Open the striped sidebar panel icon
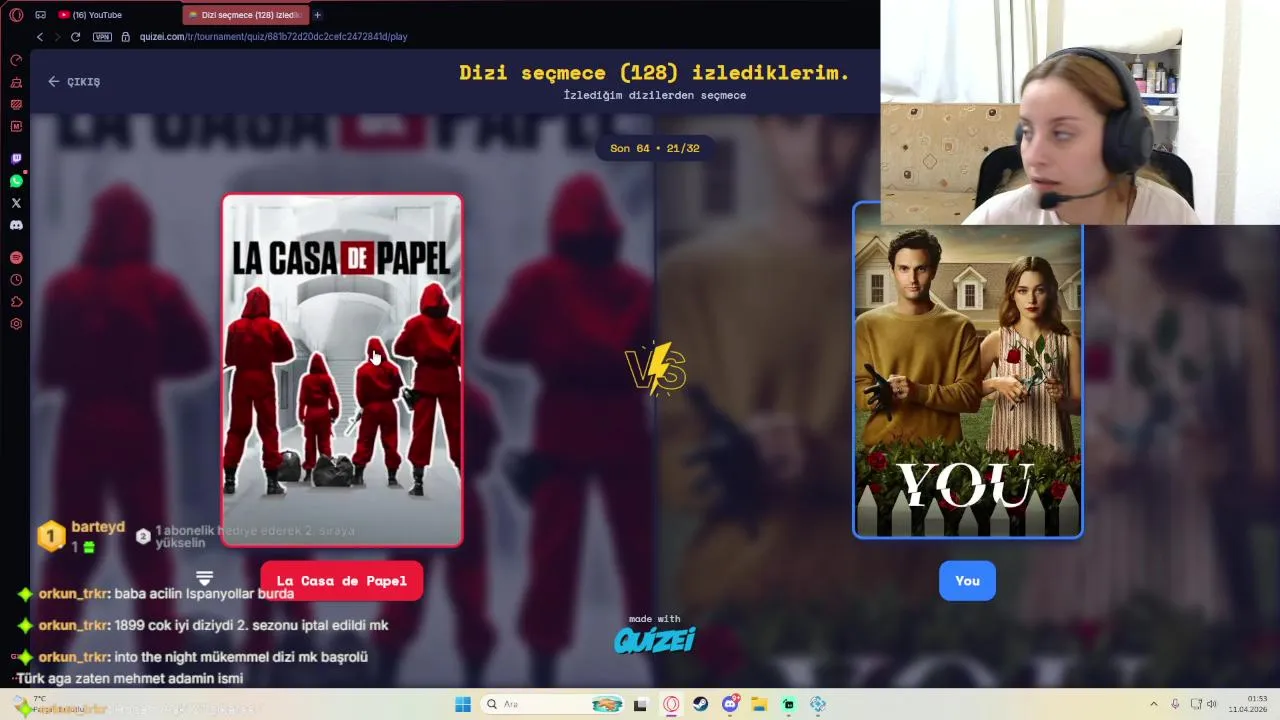Image resolution: width=1280 pixels, height=720 pixels. point(16,104)
